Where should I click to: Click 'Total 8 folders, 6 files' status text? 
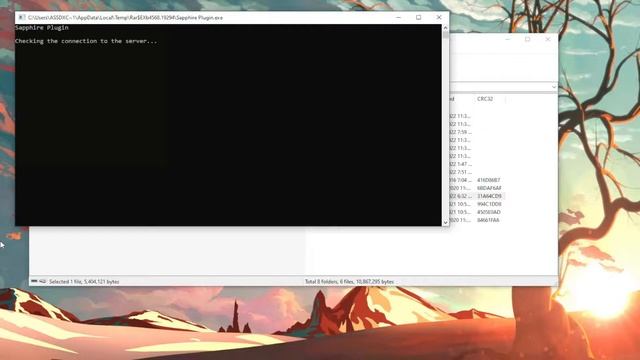pos(349,282)
